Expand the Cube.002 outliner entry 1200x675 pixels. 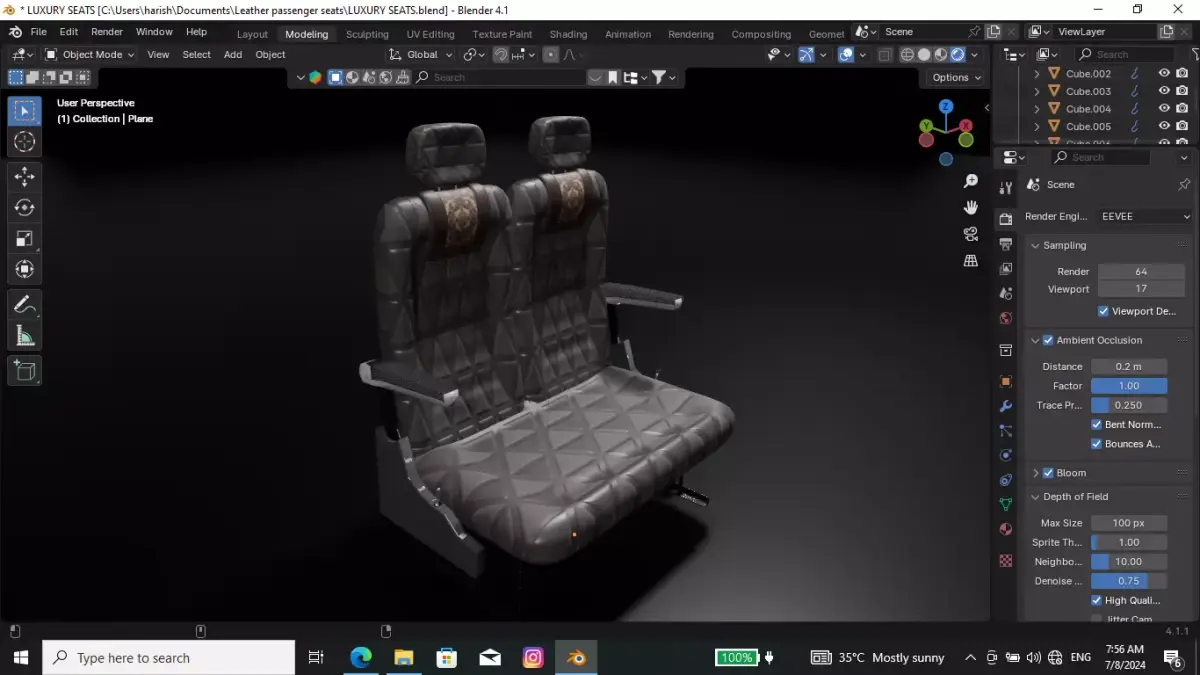(1036, 73)
